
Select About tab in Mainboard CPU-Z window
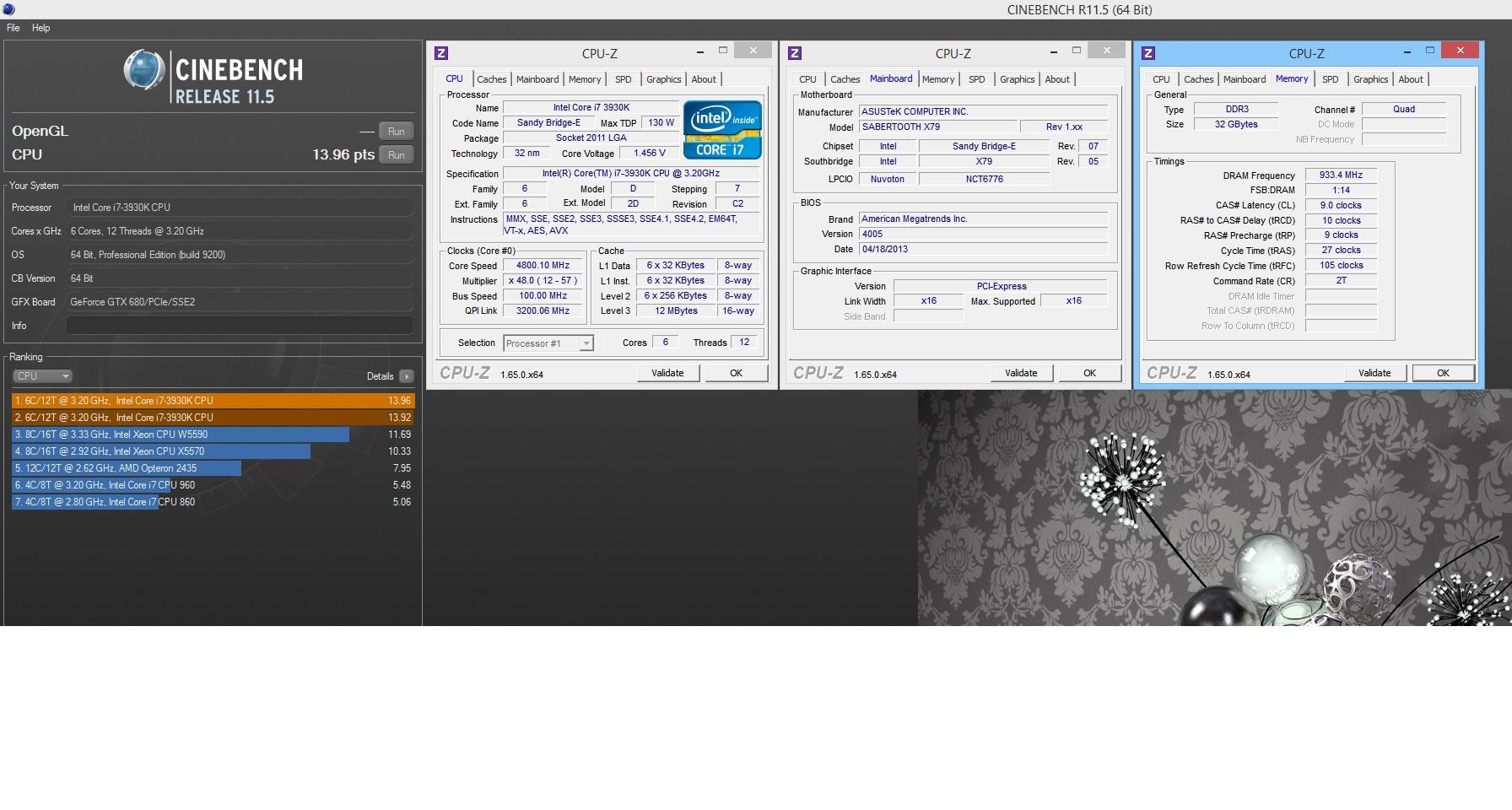point(1057,79)
